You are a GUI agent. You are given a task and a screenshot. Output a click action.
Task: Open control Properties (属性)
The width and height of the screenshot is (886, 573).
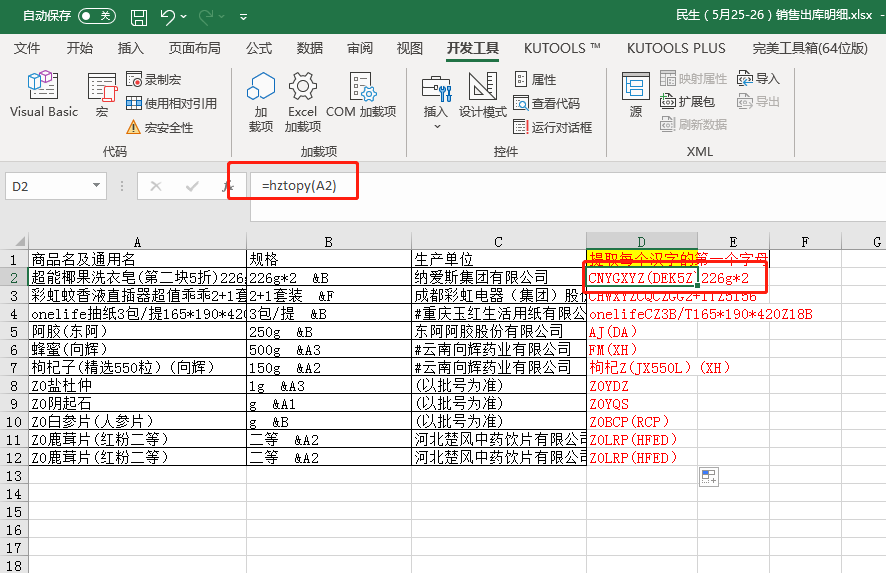536,80
